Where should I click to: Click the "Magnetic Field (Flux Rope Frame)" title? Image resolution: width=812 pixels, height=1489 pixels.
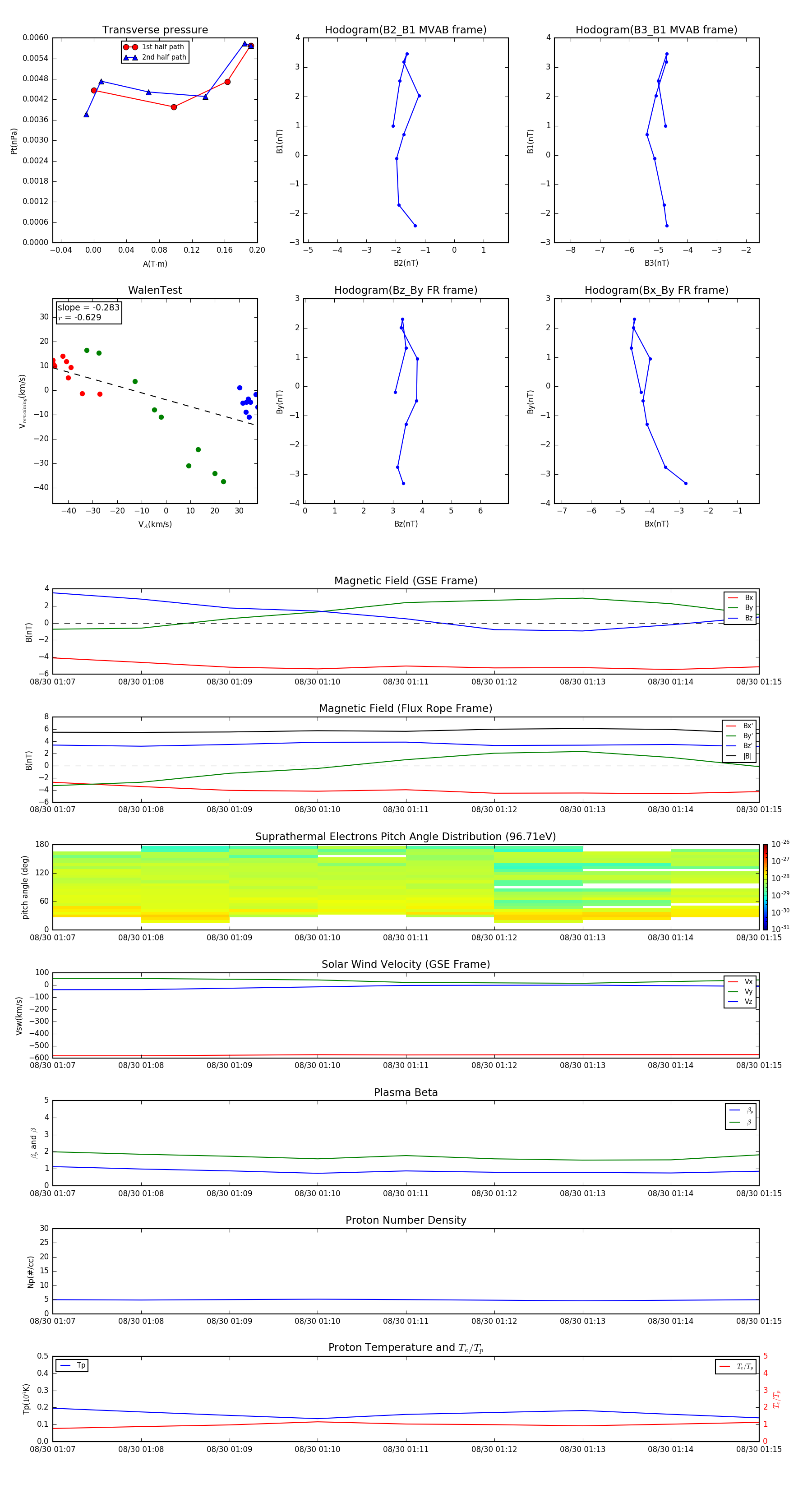(406, 709)
